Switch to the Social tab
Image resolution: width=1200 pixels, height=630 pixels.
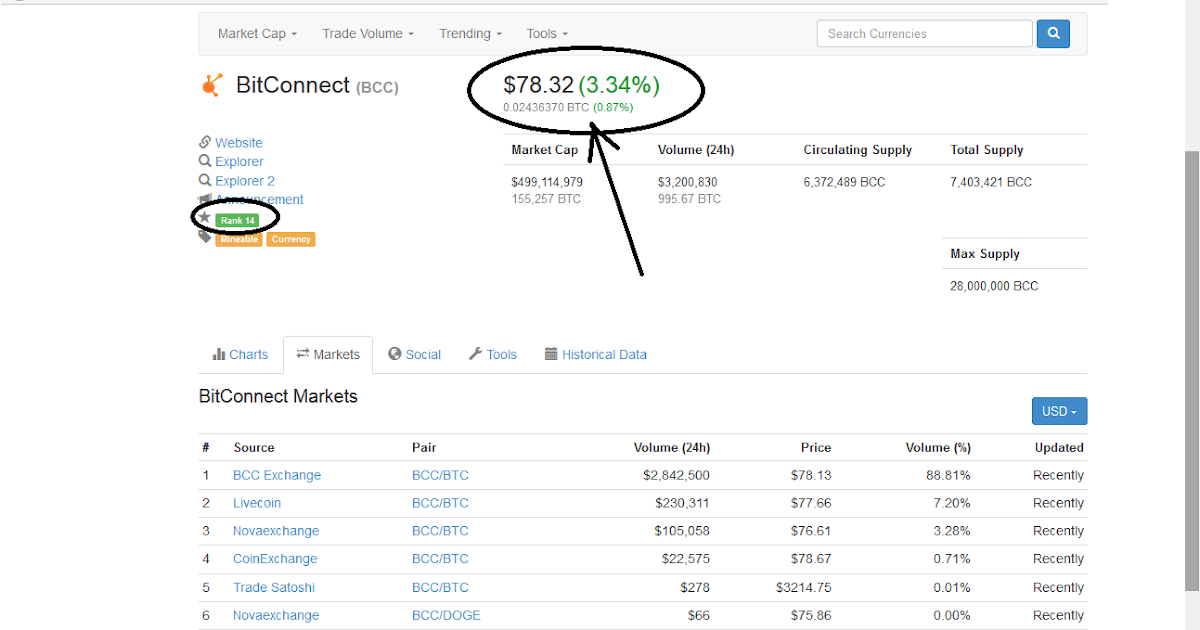(x=415, y=354)
